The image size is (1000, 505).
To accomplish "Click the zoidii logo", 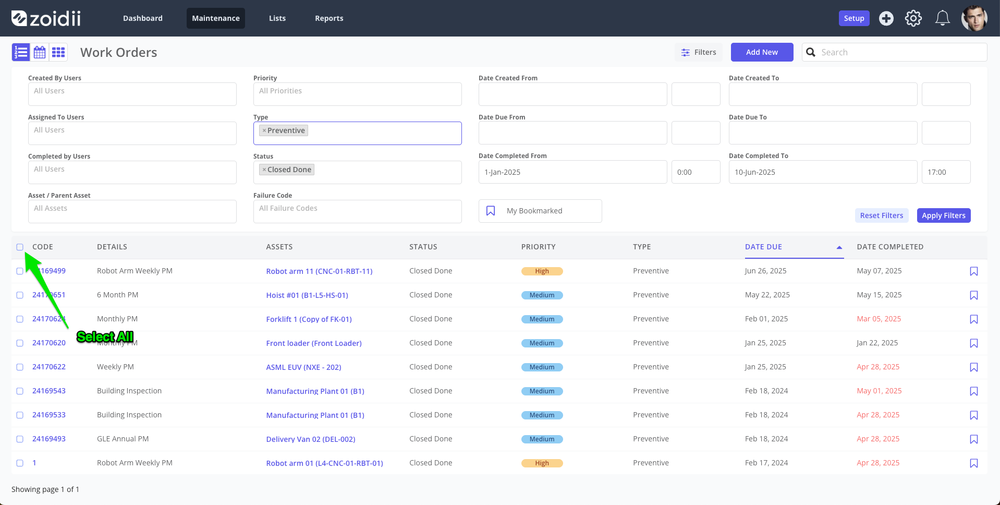I will 46,18.
